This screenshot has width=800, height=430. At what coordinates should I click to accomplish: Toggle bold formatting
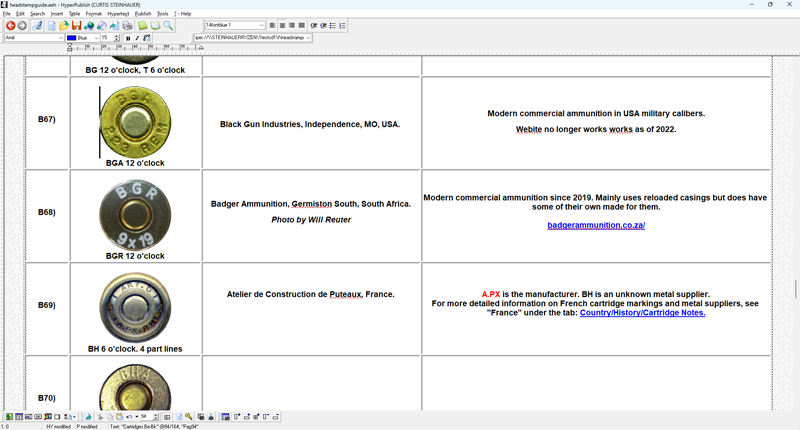coord(128,38)
